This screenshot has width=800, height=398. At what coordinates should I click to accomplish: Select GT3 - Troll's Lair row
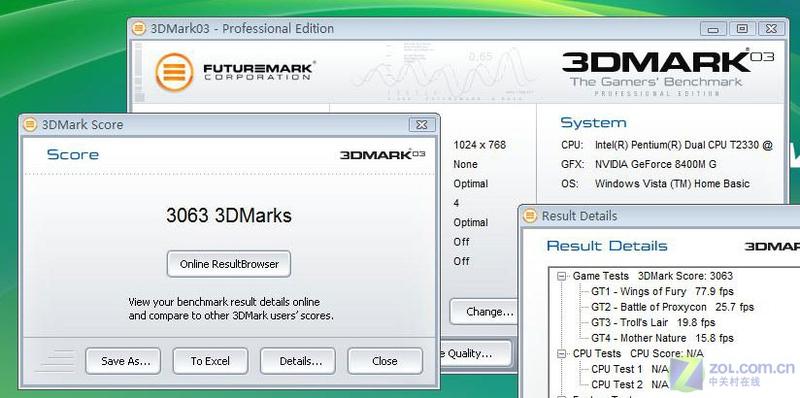[x=653, y=322]
